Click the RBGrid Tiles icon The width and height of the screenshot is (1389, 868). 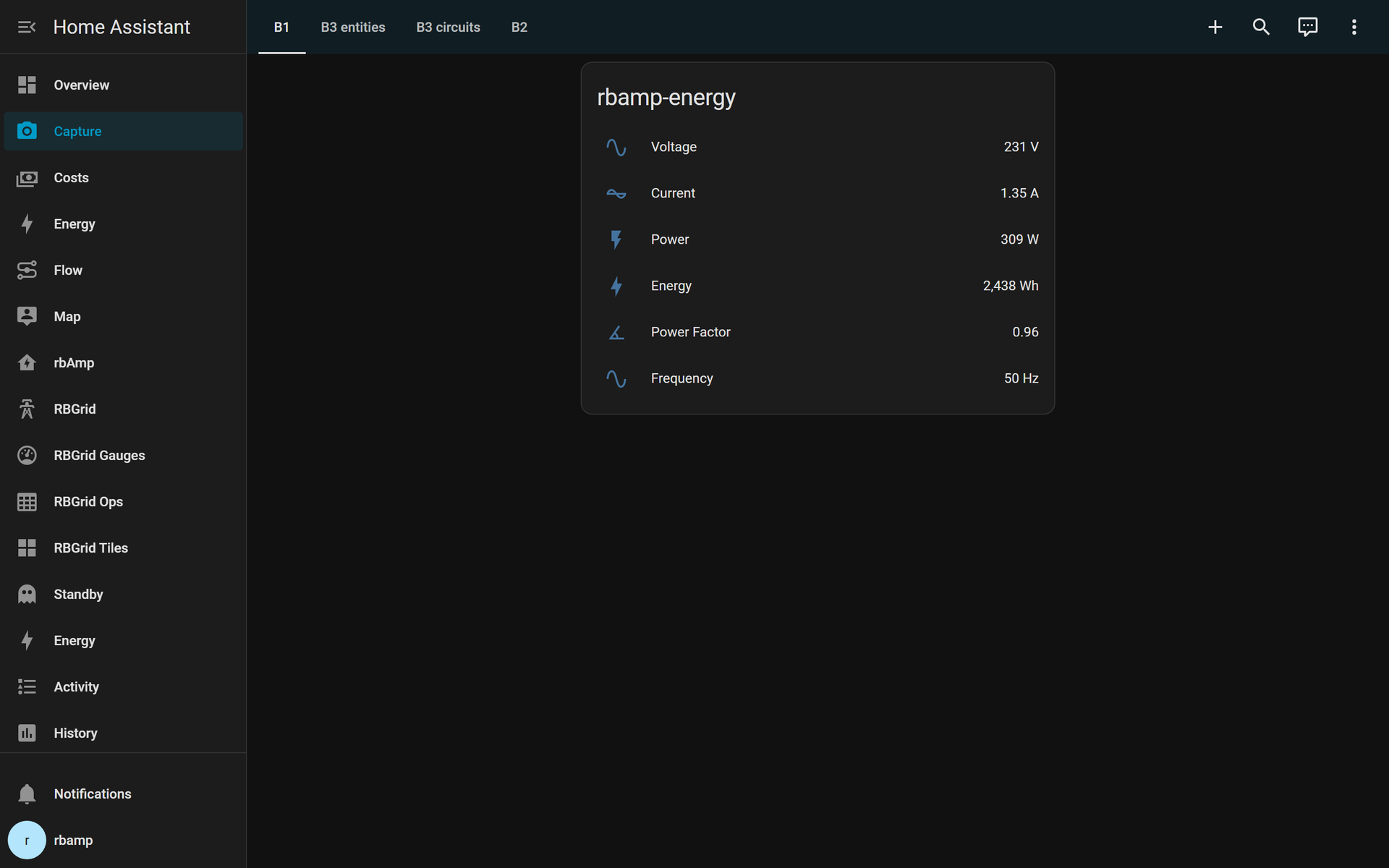pyautogui.click(x=27, y=548)
